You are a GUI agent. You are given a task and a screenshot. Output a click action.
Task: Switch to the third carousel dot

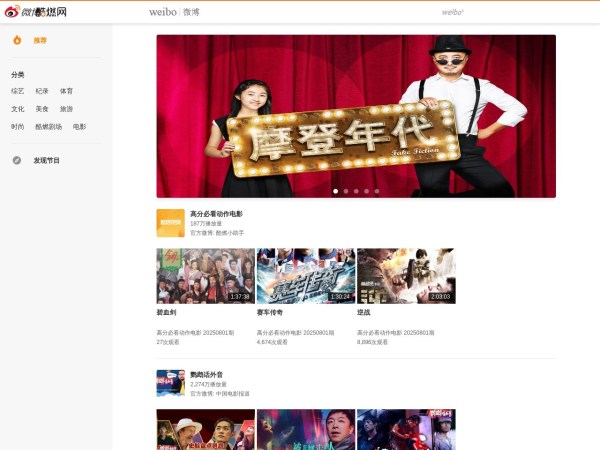coord(356,190)
